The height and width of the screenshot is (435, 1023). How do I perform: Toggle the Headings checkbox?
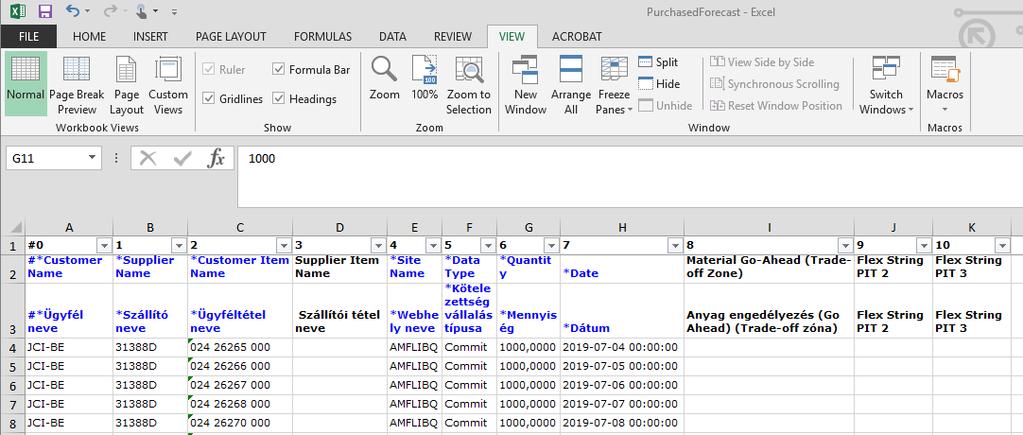coord(279,98)
